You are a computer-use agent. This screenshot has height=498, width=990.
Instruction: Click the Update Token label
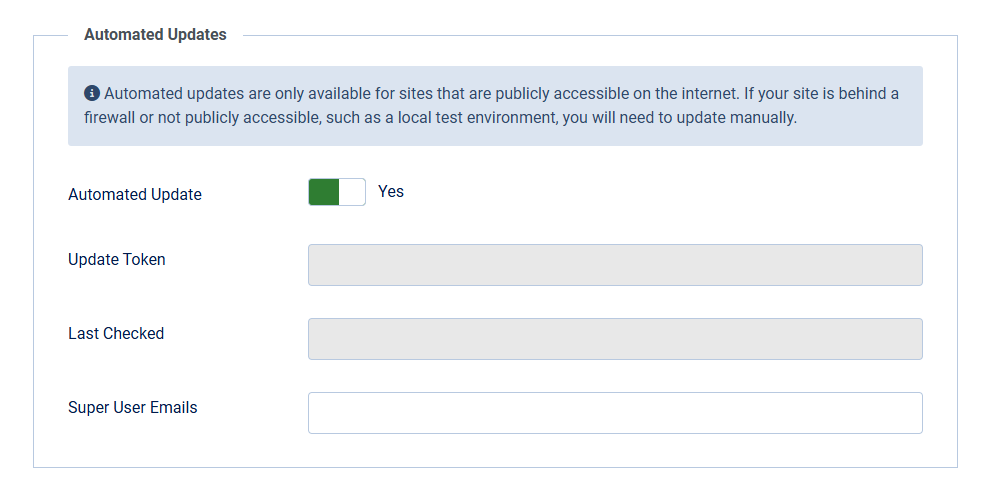[117, 259]
